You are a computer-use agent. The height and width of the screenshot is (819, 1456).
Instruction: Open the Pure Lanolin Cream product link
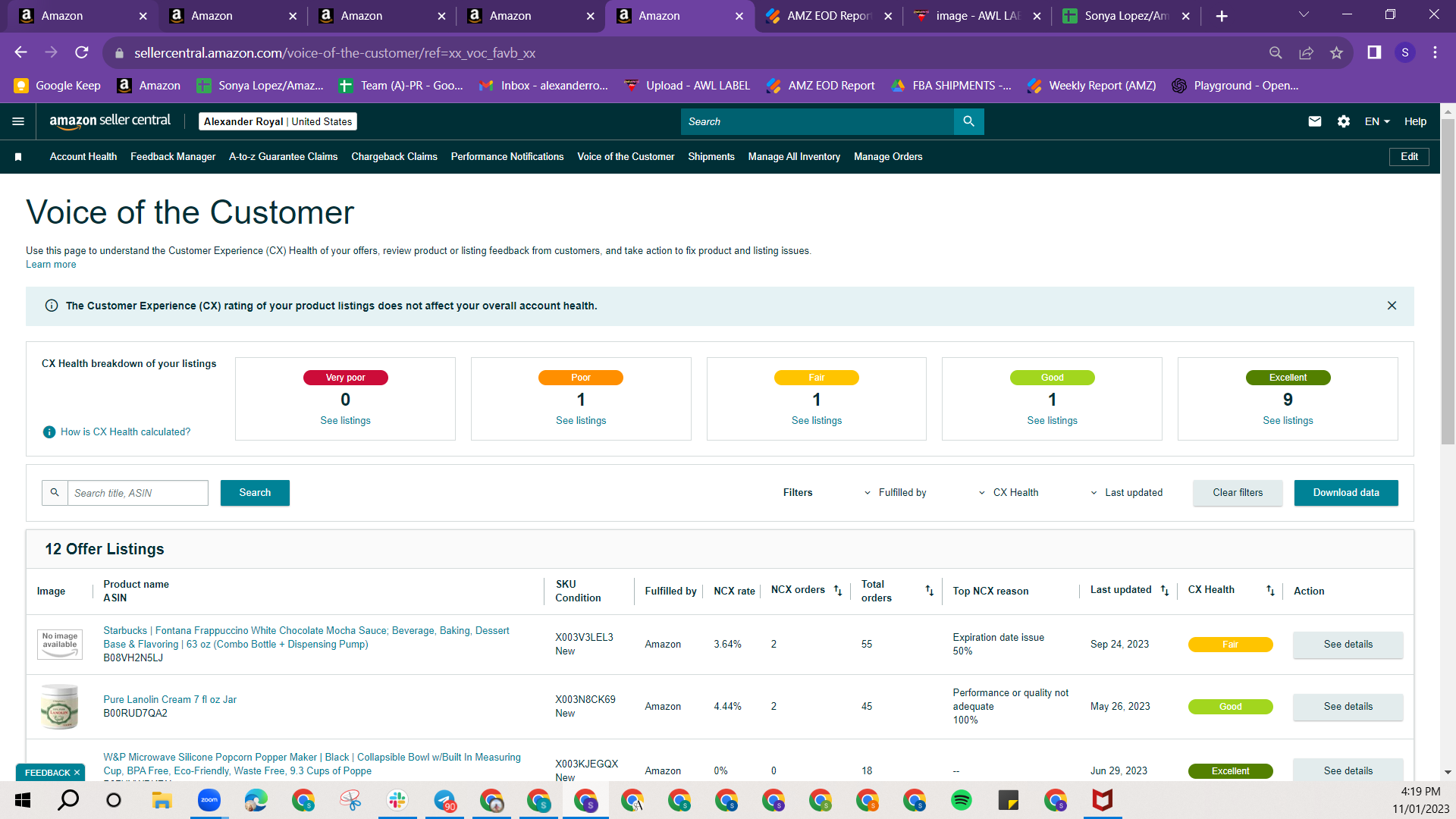coord(170,700)
